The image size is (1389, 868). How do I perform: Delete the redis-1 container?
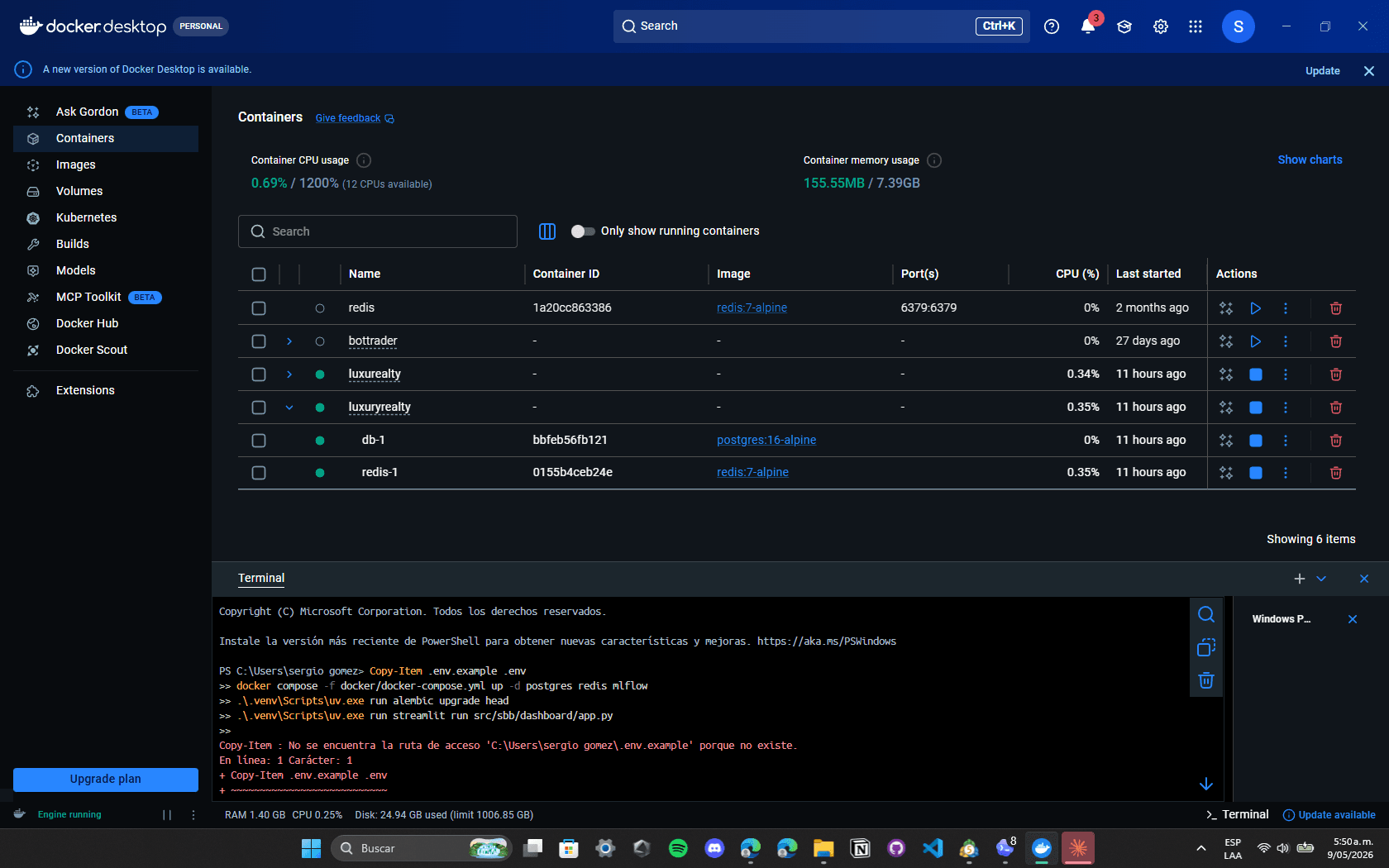1336,473
